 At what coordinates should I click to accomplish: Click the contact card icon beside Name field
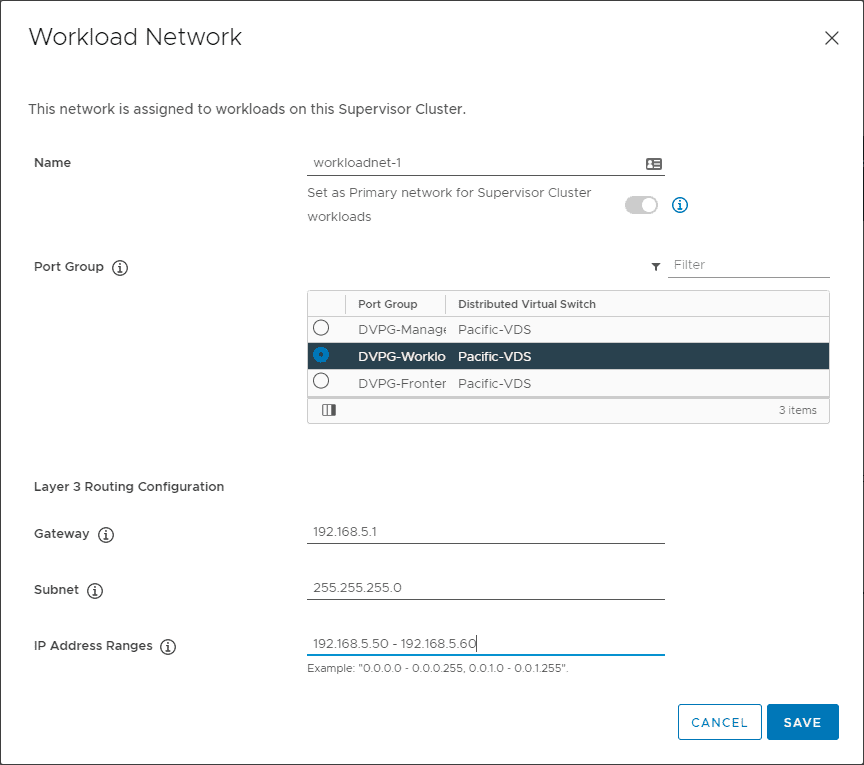(x=654, y=163)
